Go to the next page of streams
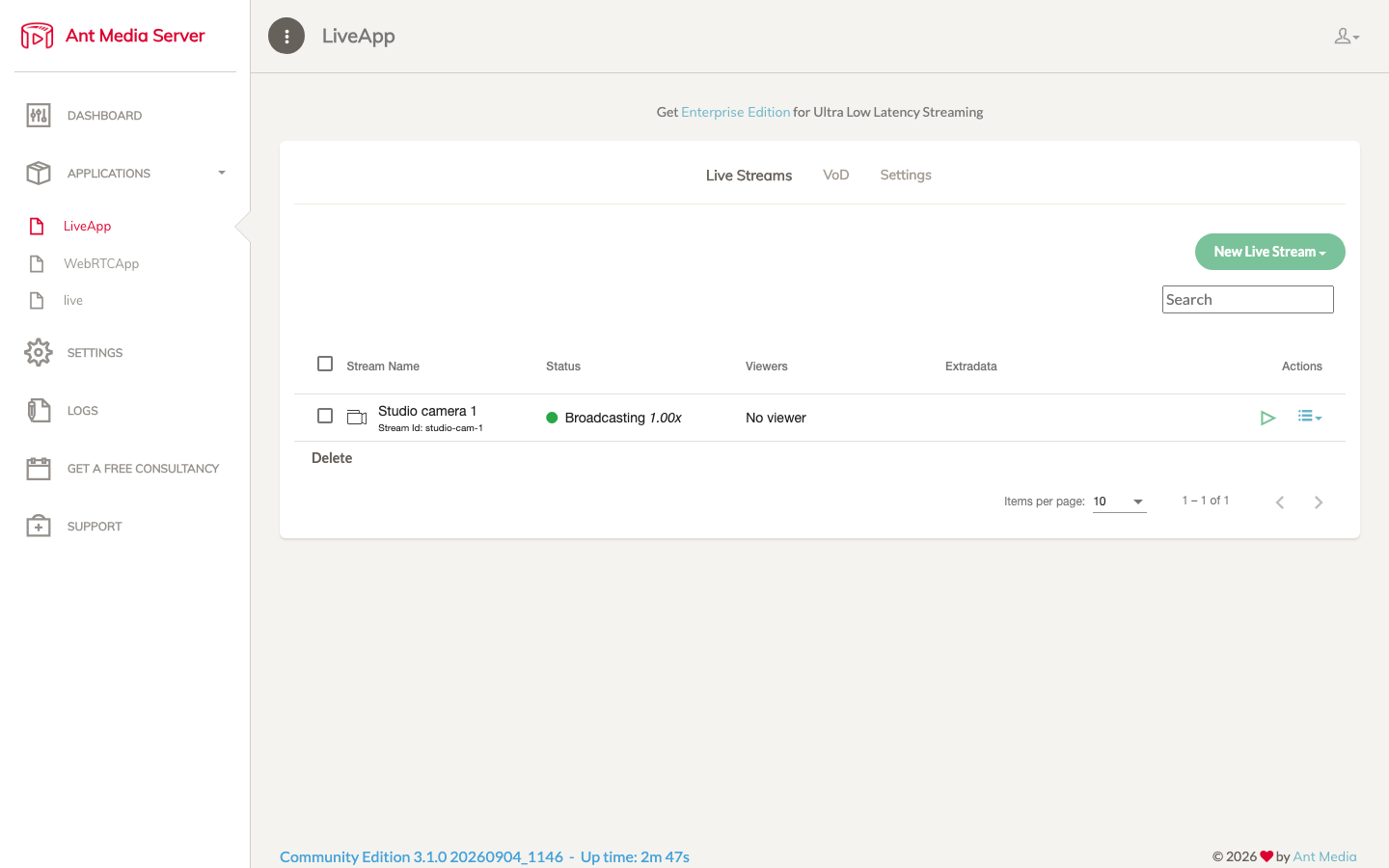 click(x=1319, y=502)
